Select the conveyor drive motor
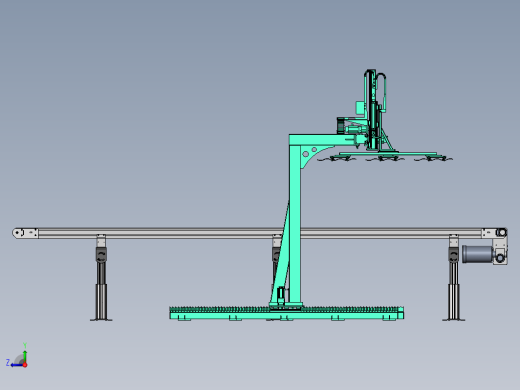Viewport: 520px width, 390px height. pos(478,254)
